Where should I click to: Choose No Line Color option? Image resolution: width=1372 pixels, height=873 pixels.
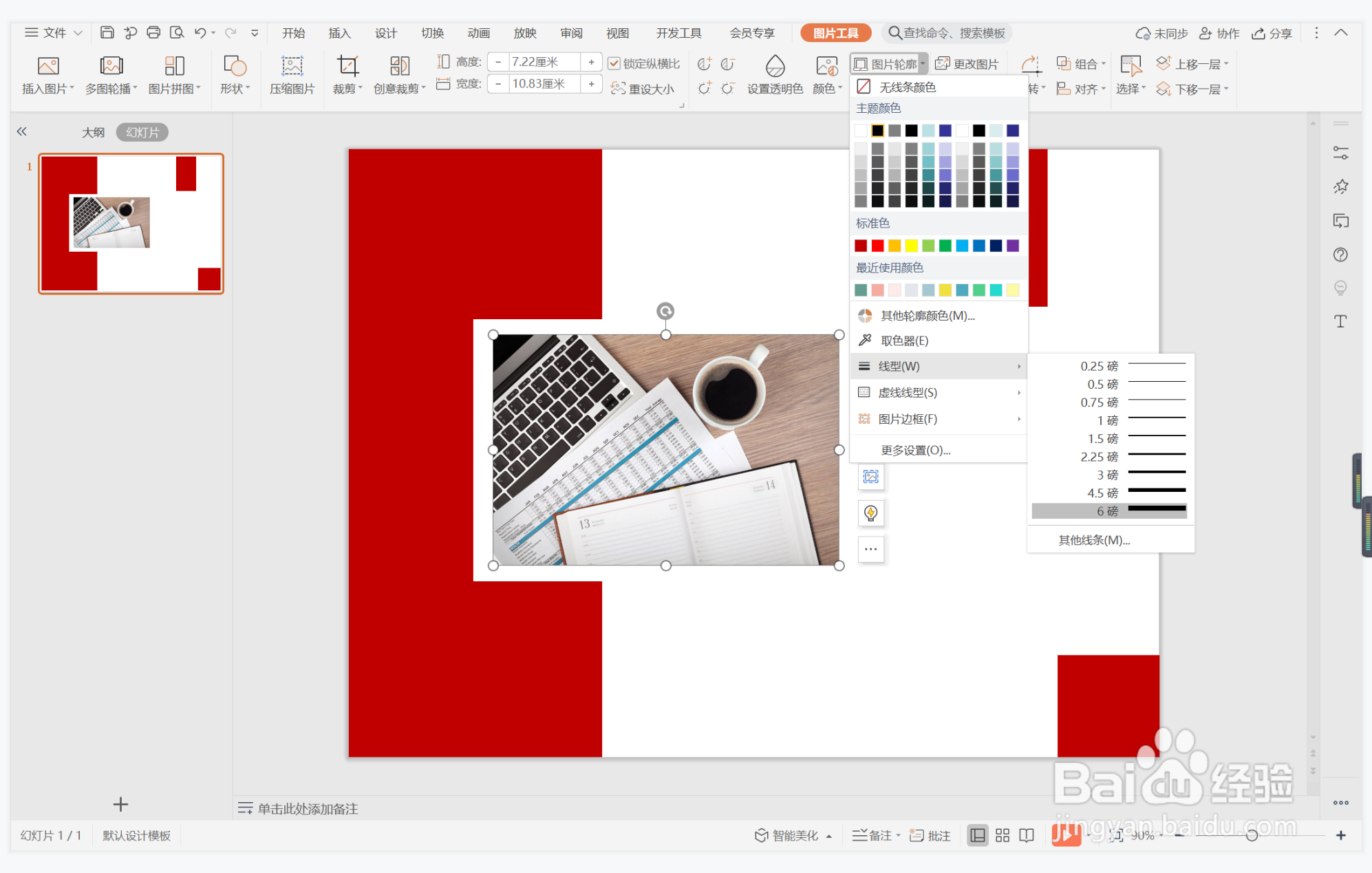click(x=939, y=87)
